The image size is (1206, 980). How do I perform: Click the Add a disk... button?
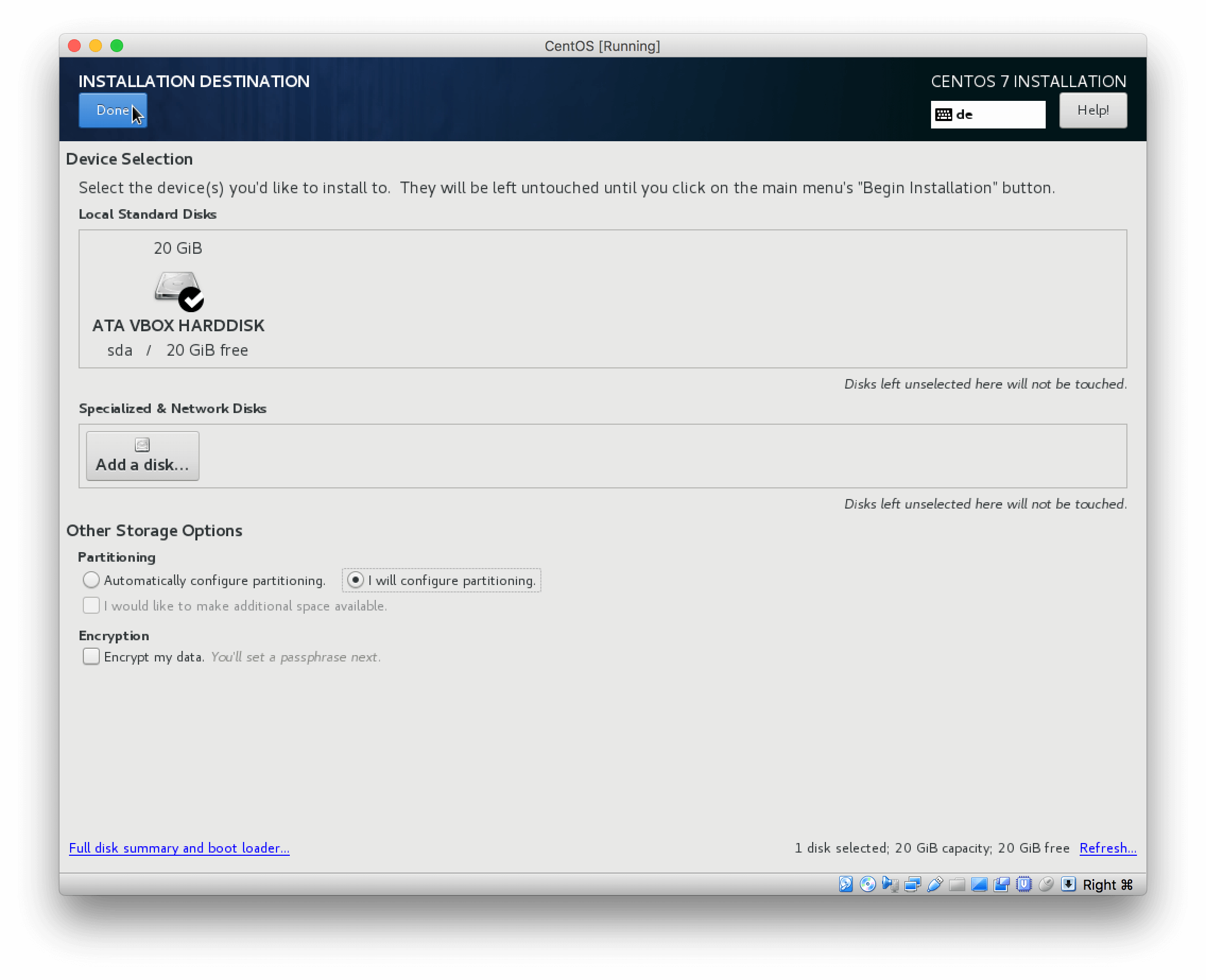pos(142,456)
